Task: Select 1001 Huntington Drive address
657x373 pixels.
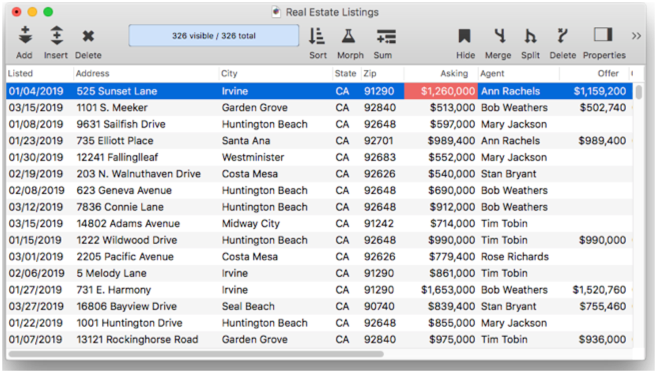Action: [x=129, y=323]
